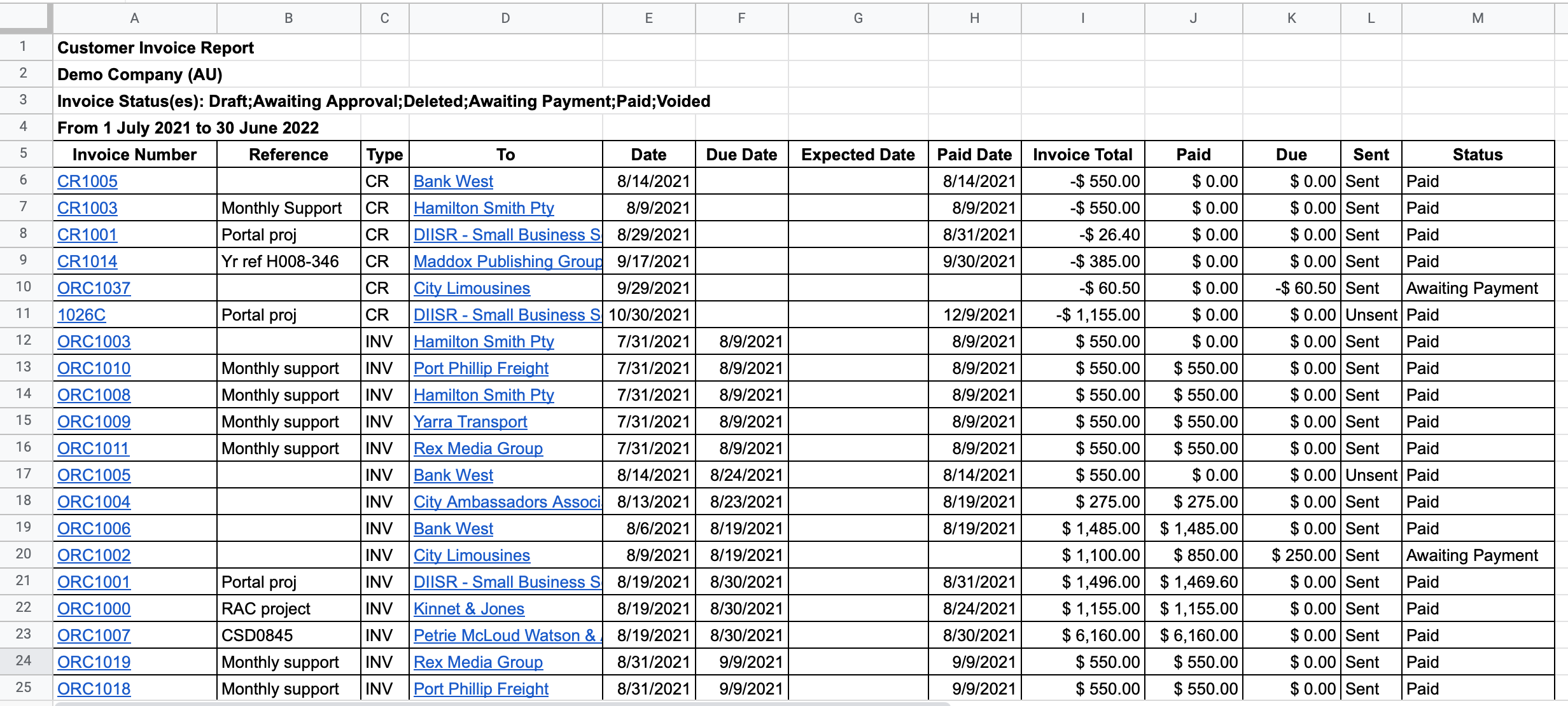Follow Bank West link in row 6
Viewport: 1568px width, 706px height.
coord(453,181)
